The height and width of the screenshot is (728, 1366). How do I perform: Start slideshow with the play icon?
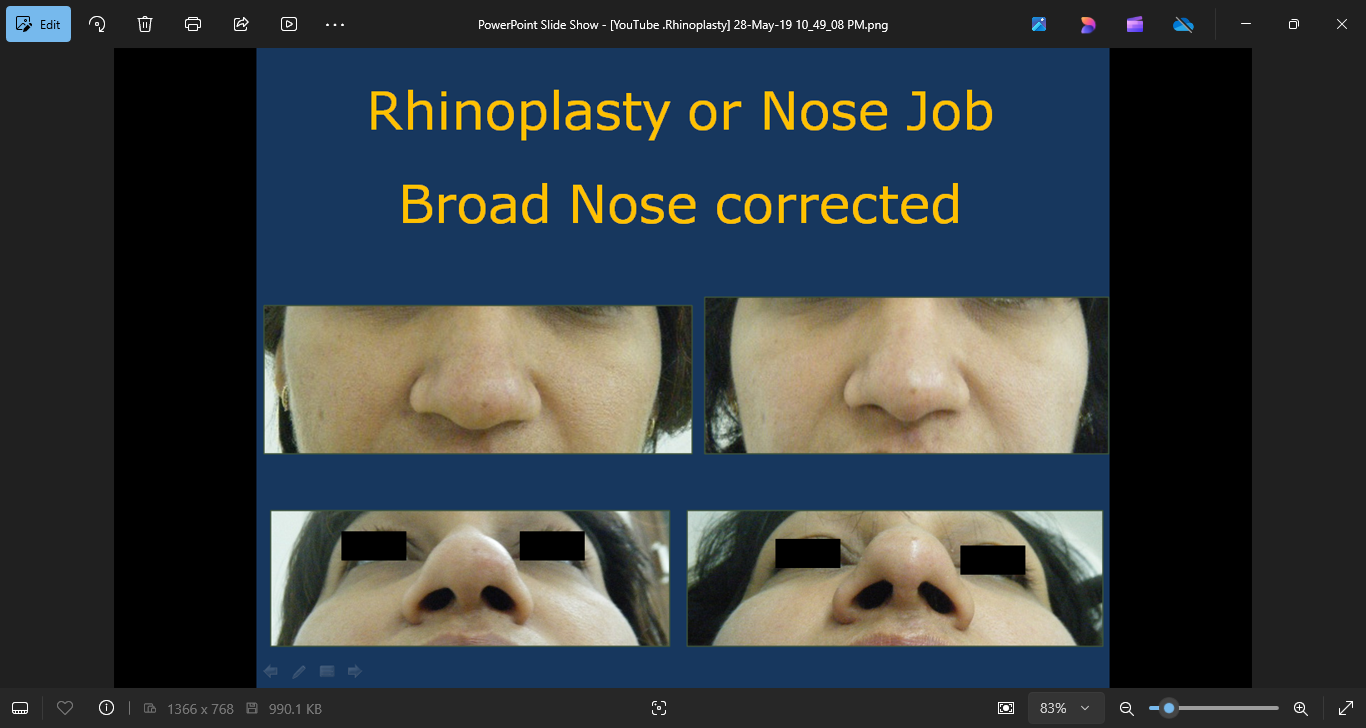[289, 24]
